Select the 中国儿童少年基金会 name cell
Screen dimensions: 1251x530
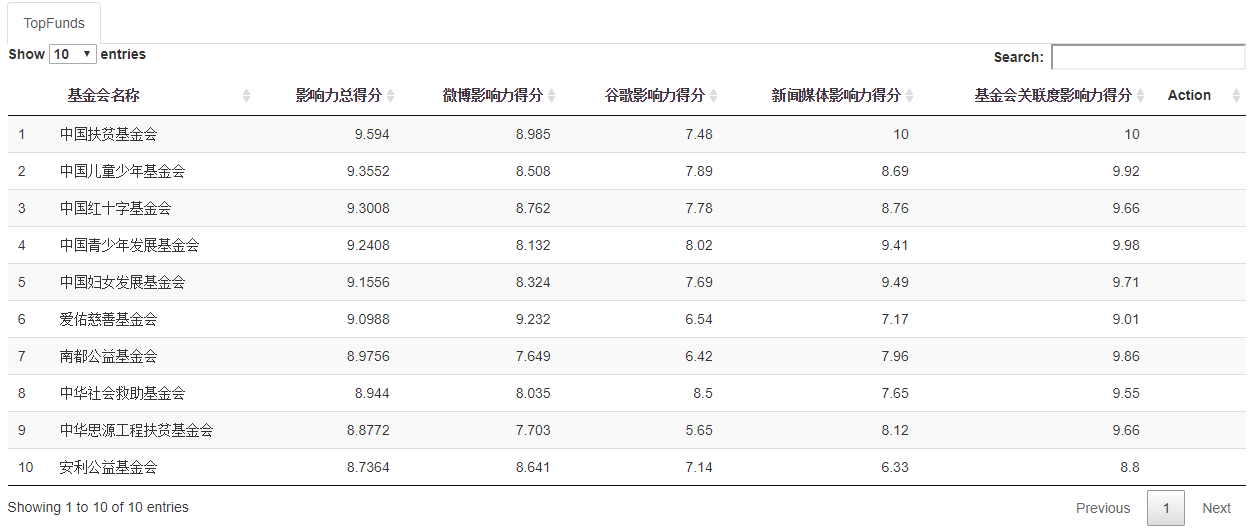(122, 171)
